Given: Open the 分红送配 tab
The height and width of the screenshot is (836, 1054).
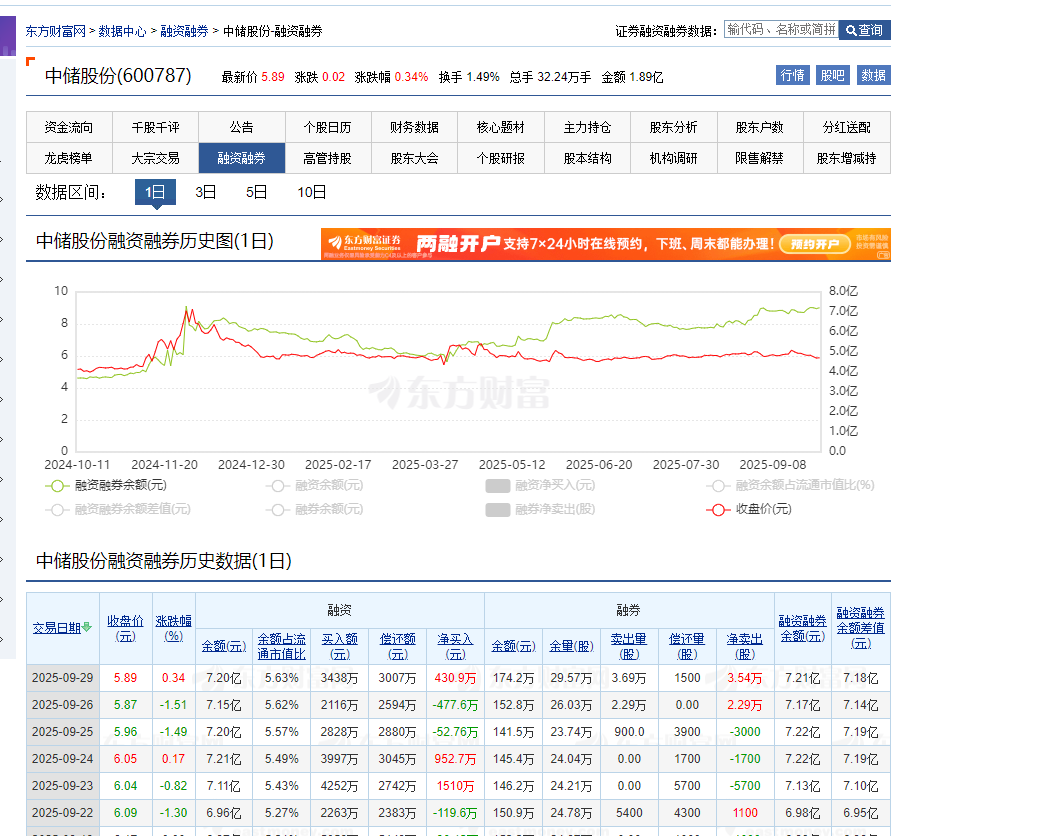Looking at the screenshot, I should [847, 127].
